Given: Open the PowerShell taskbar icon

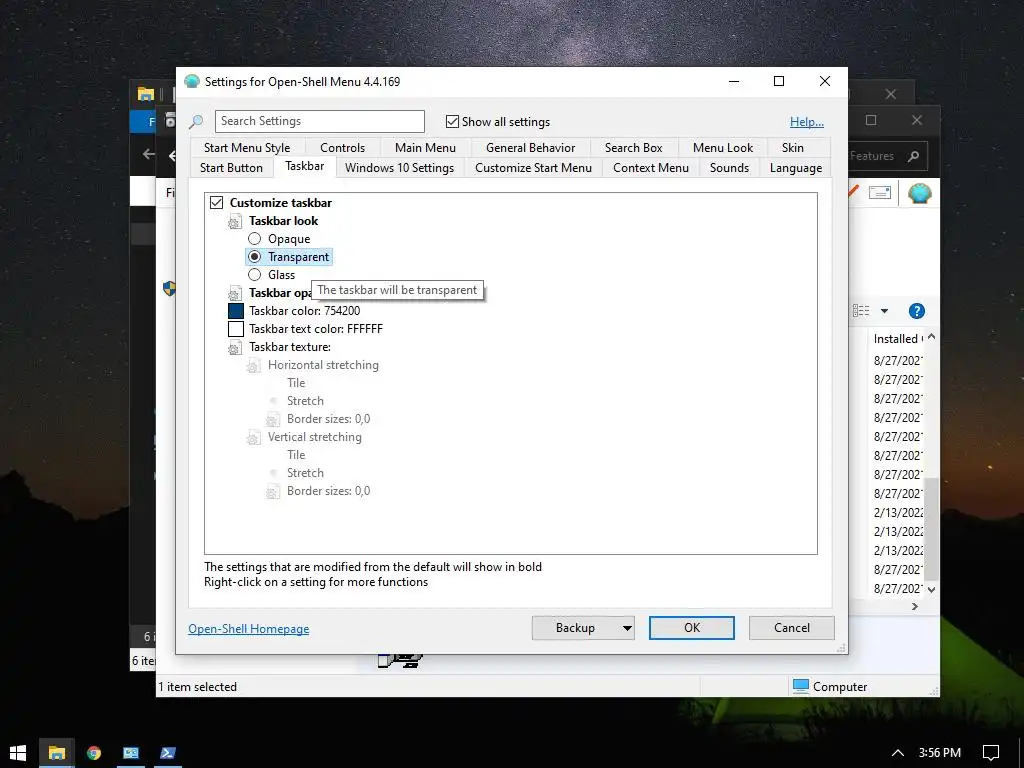Looking at the screenshot, I should coord(168,753).
